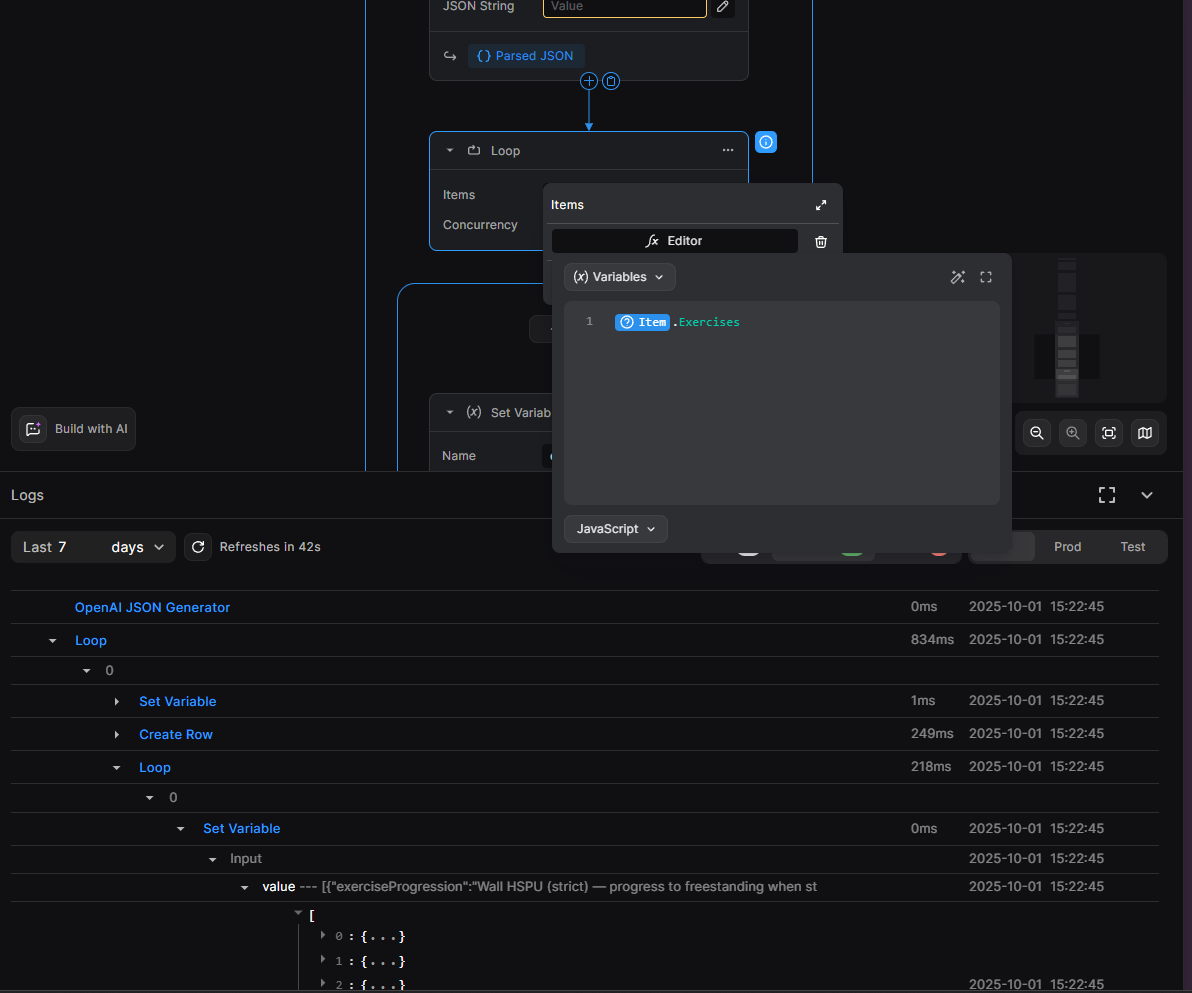Viewport: 1192px width, 993px height.
Task: Toggle the minimap map icon
Action: pos(1145,433)
